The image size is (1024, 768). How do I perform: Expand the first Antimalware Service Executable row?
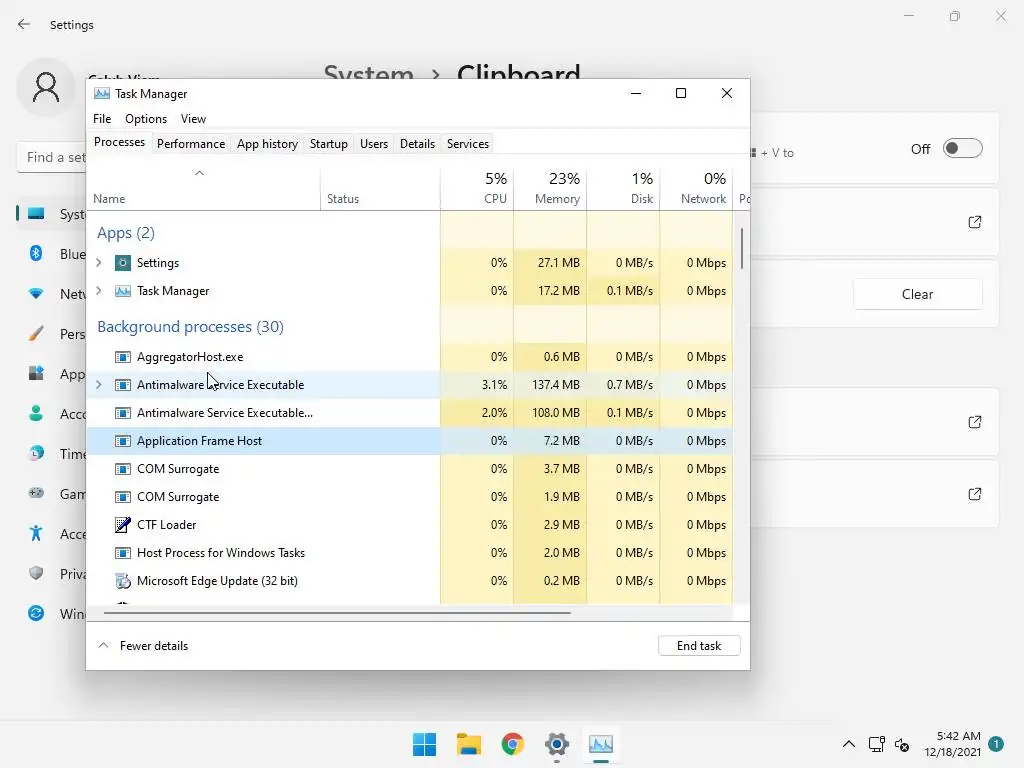99,385
